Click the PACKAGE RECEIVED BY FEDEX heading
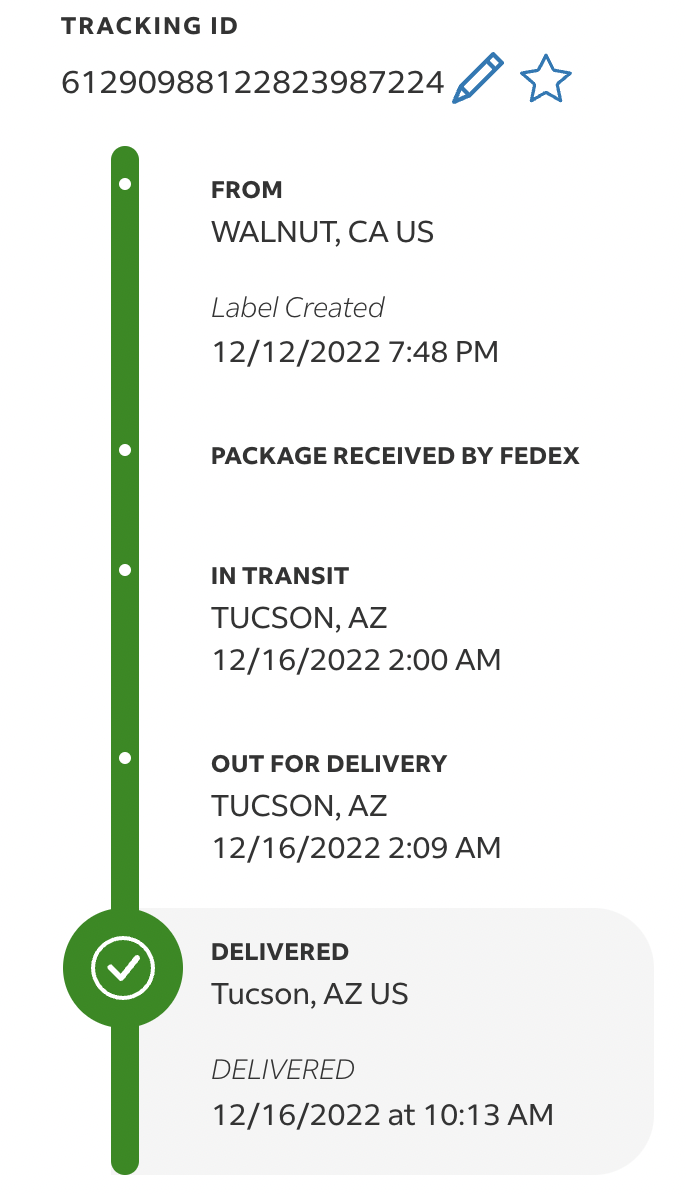 395,457
